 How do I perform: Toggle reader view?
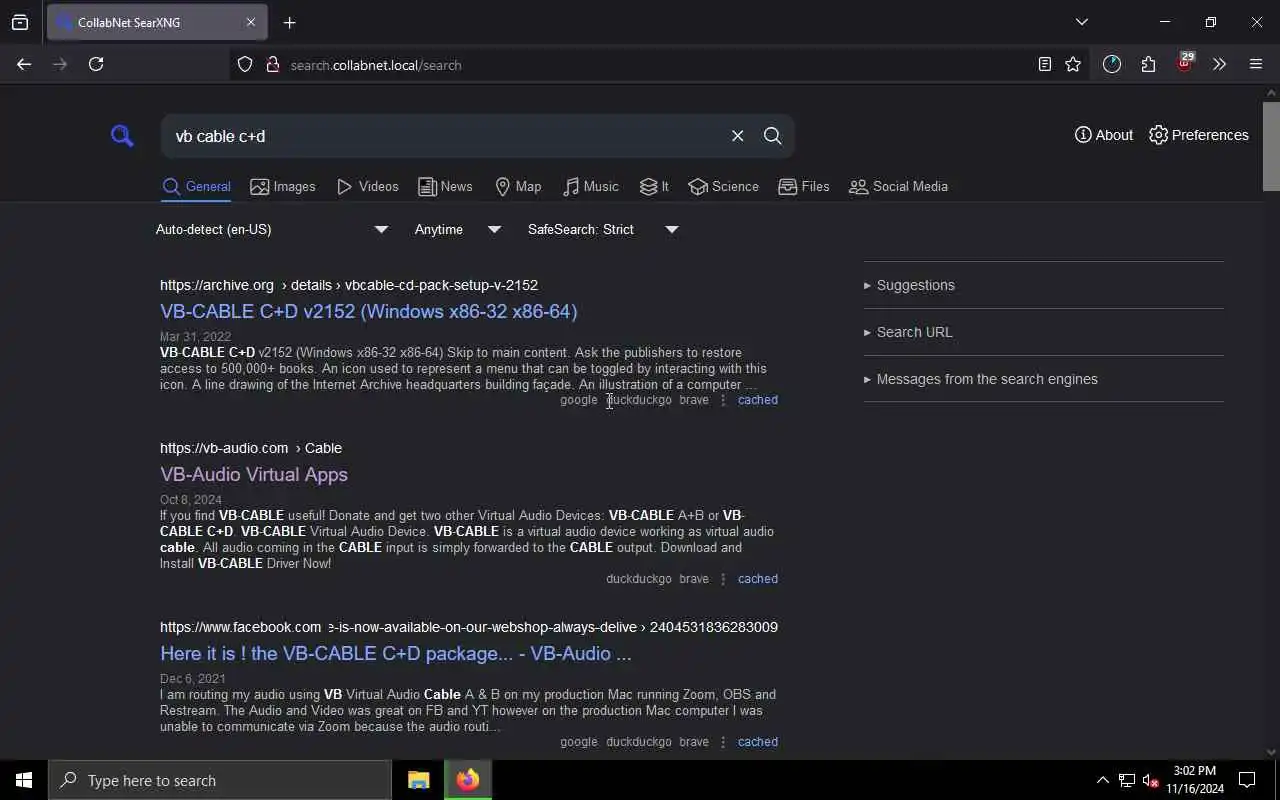[1044, 64]
